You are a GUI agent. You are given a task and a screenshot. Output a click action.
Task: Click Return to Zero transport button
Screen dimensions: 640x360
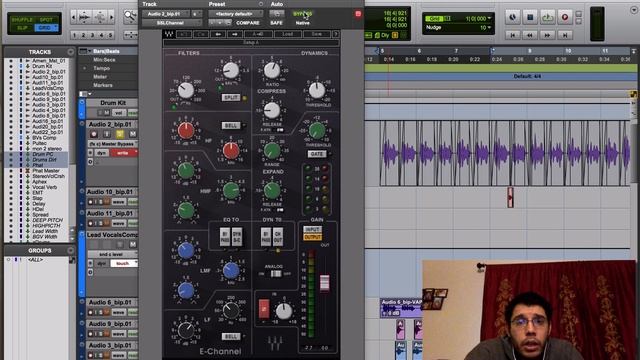512,36
